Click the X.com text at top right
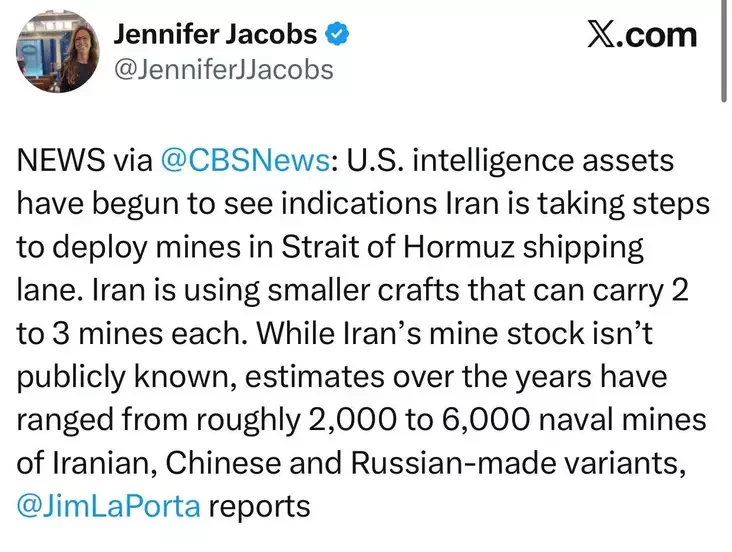732x552 pixels. click(640, 36)
